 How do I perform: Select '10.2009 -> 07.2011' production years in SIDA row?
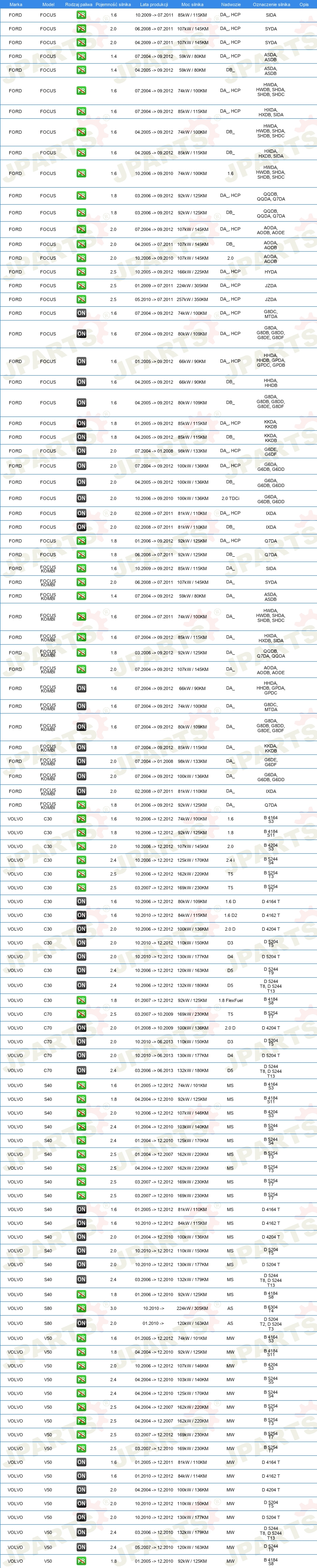tap(154, 15)
